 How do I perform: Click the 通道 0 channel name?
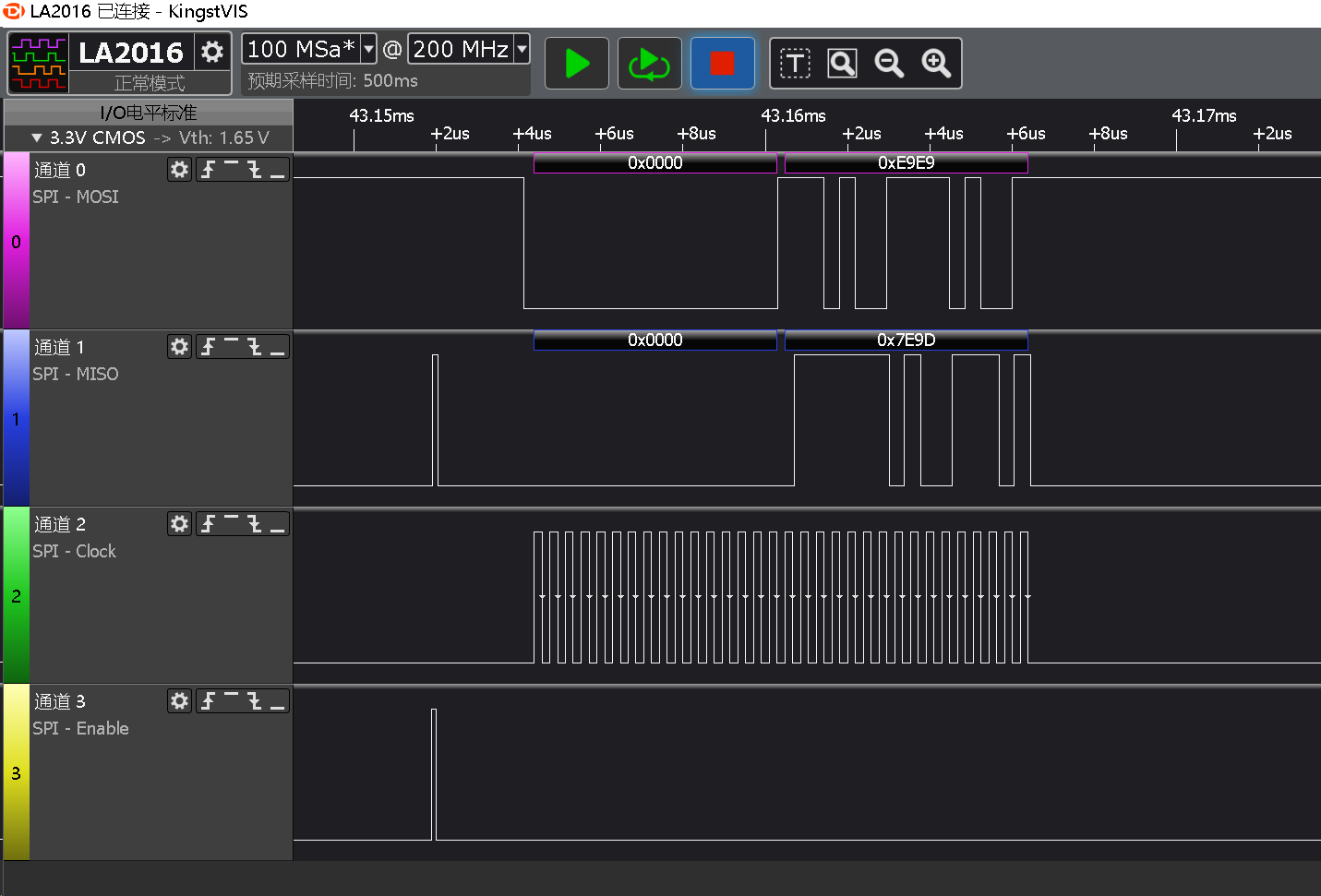60,170
